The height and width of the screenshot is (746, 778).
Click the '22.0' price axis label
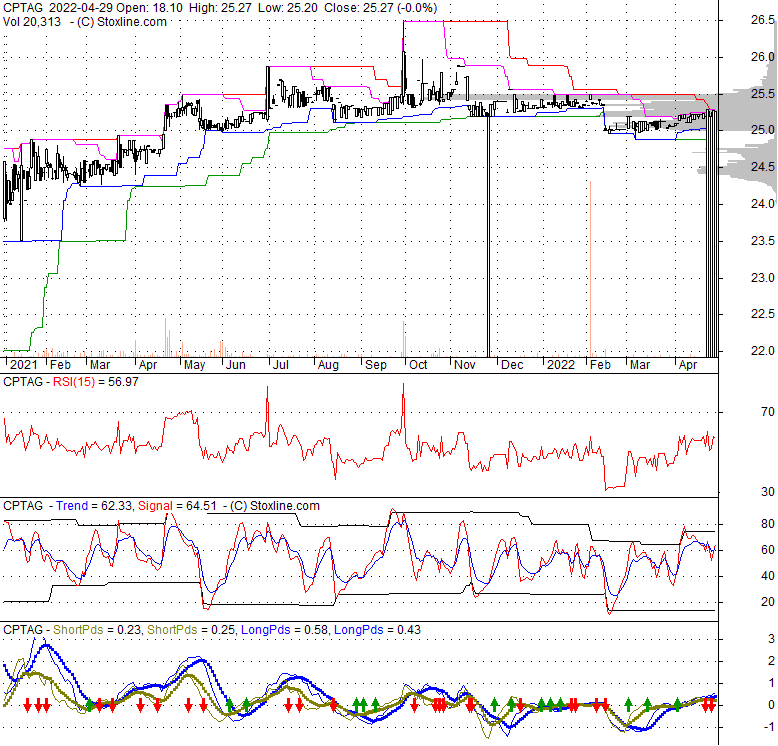[x=762, y=351]
